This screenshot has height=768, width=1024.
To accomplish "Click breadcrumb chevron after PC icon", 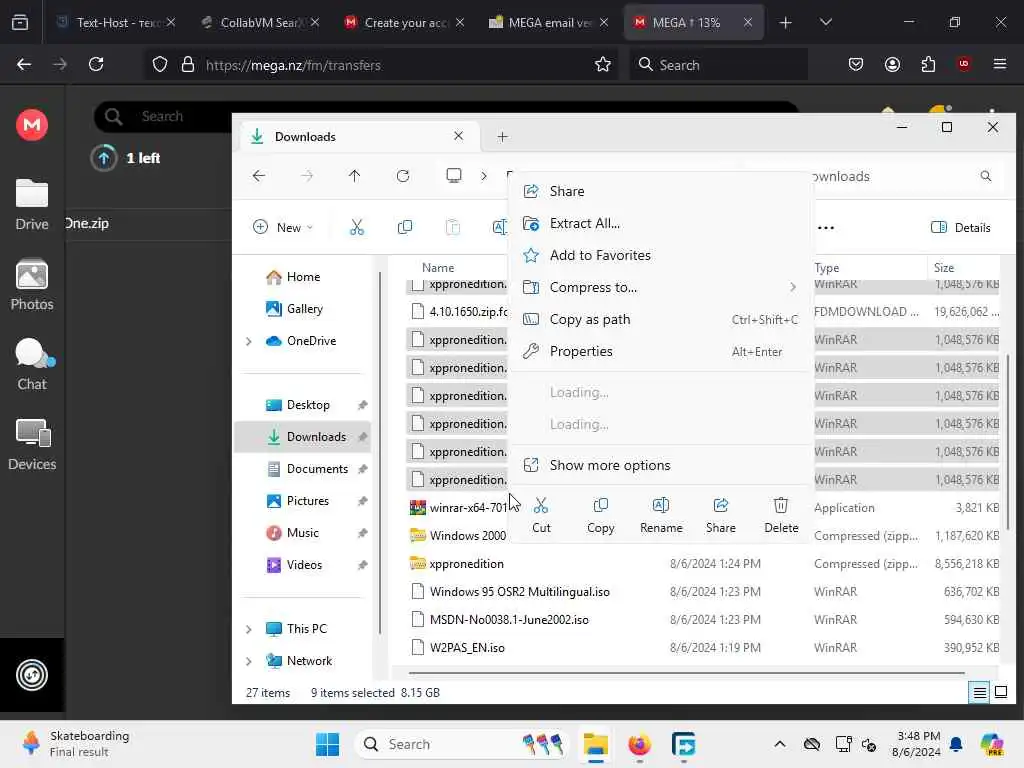I will (484, 176).
